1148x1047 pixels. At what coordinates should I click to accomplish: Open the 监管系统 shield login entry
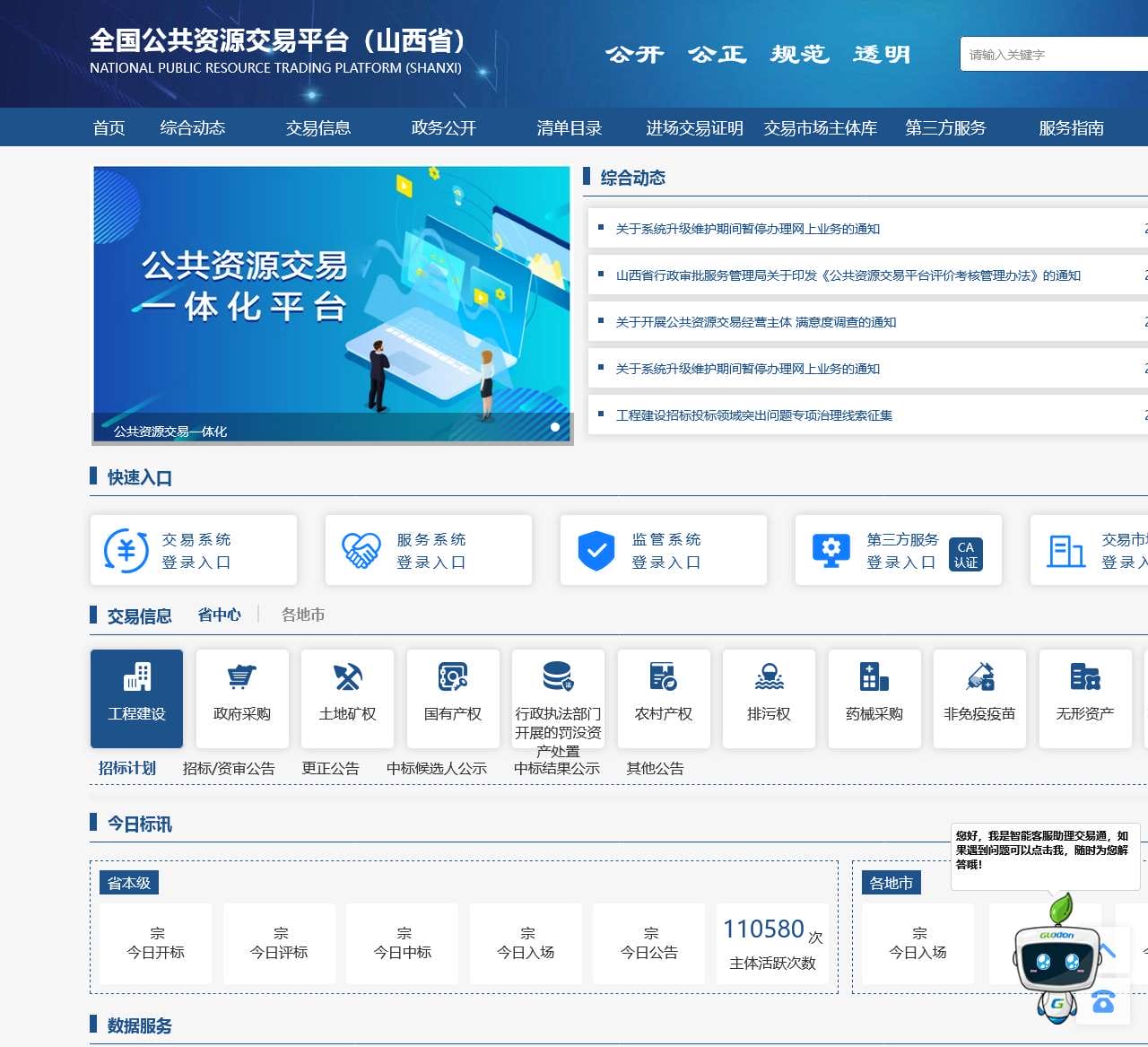click(x=597, y=550)
